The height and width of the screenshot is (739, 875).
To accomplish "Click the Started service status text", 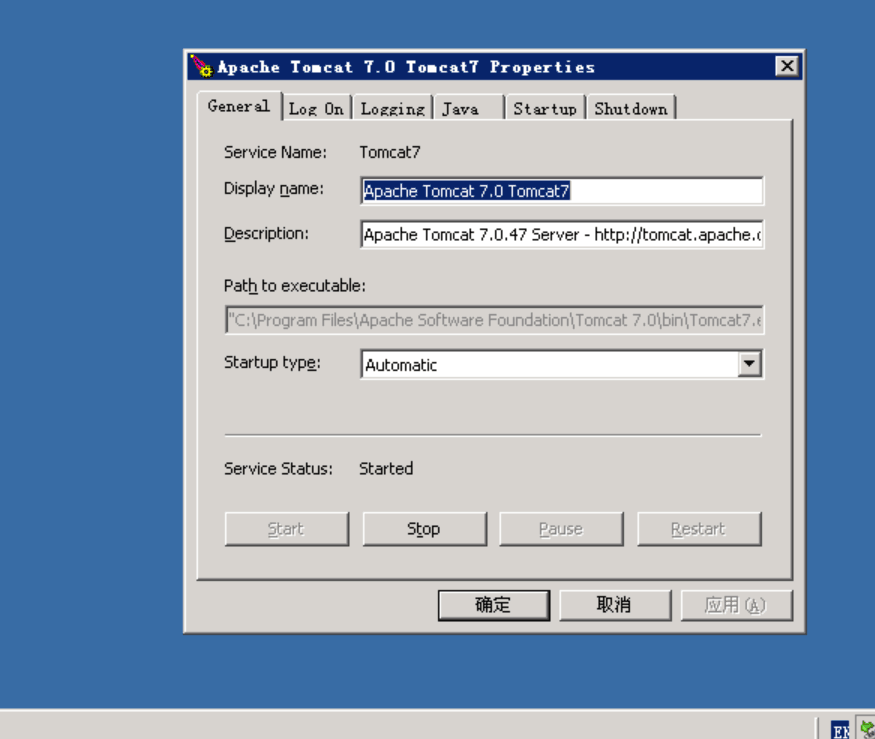I will pos(386,468).
